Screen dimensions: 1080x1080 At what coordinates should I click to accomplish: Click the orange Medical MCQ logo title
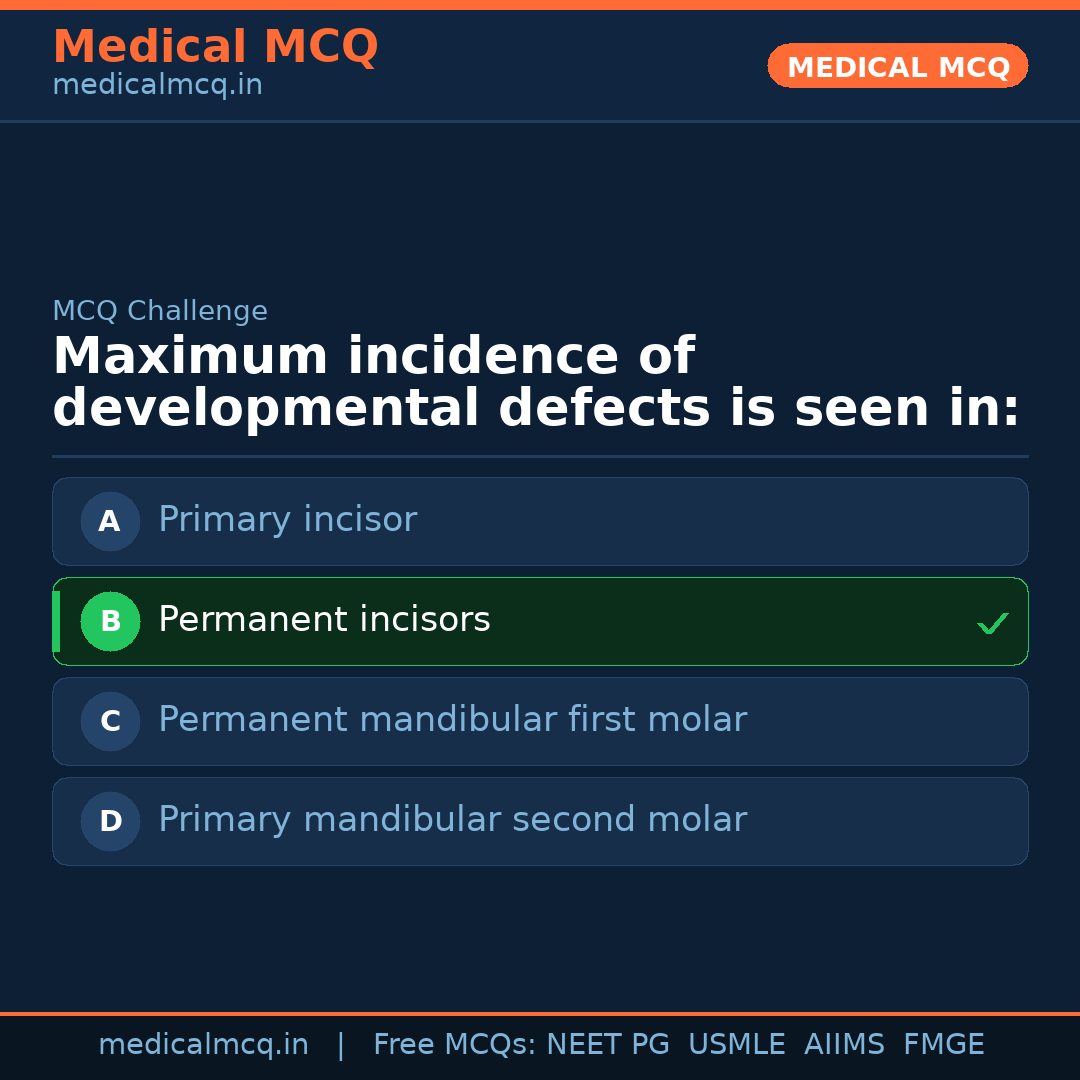click(x=215, y=47)
